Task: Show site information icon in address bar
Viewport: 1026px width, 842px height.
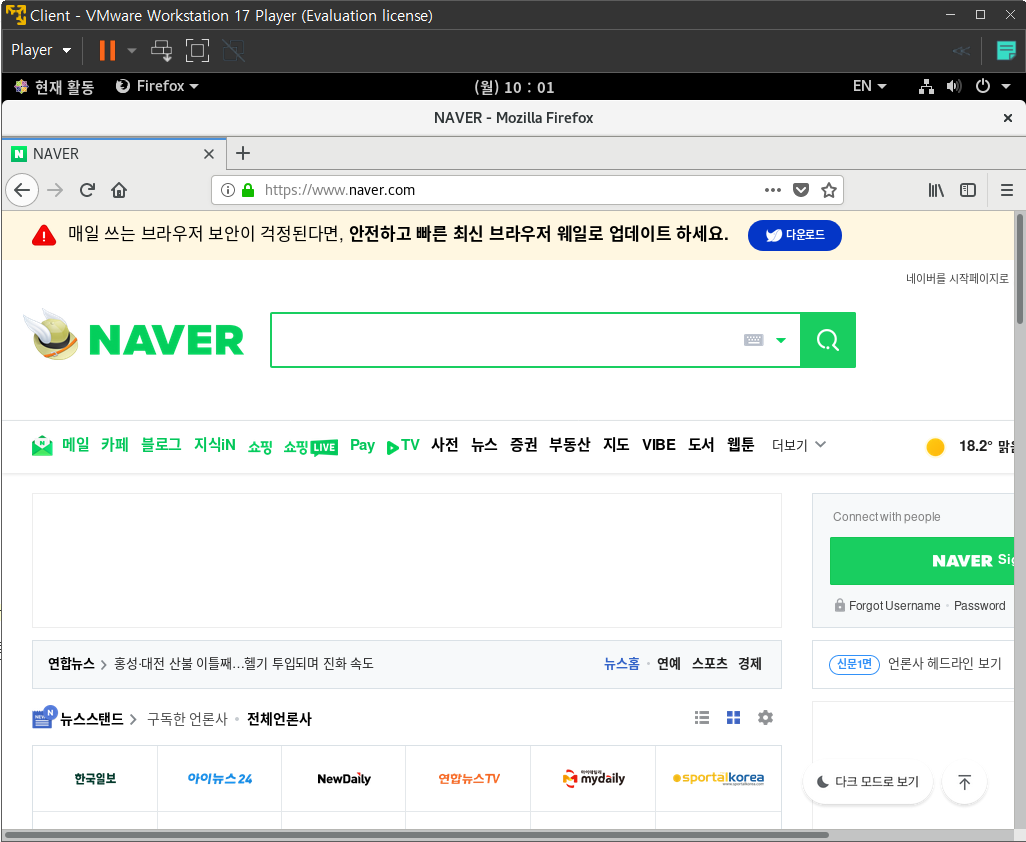Action: click(228, 190)
